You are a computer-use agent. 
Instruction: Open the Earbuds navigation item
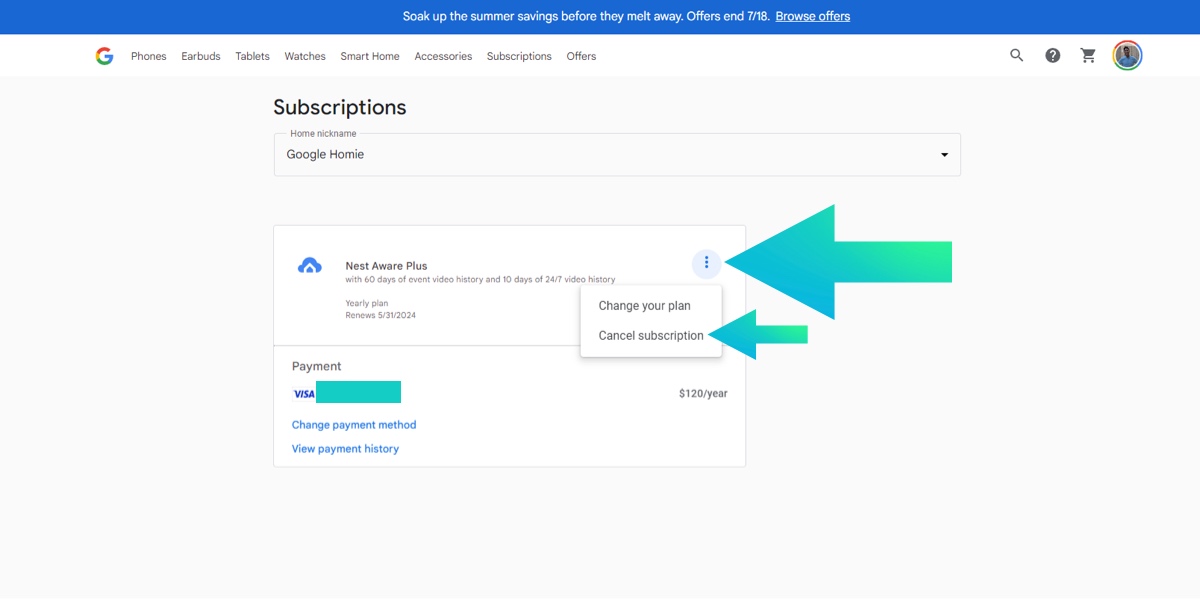(x=201, y=57)
